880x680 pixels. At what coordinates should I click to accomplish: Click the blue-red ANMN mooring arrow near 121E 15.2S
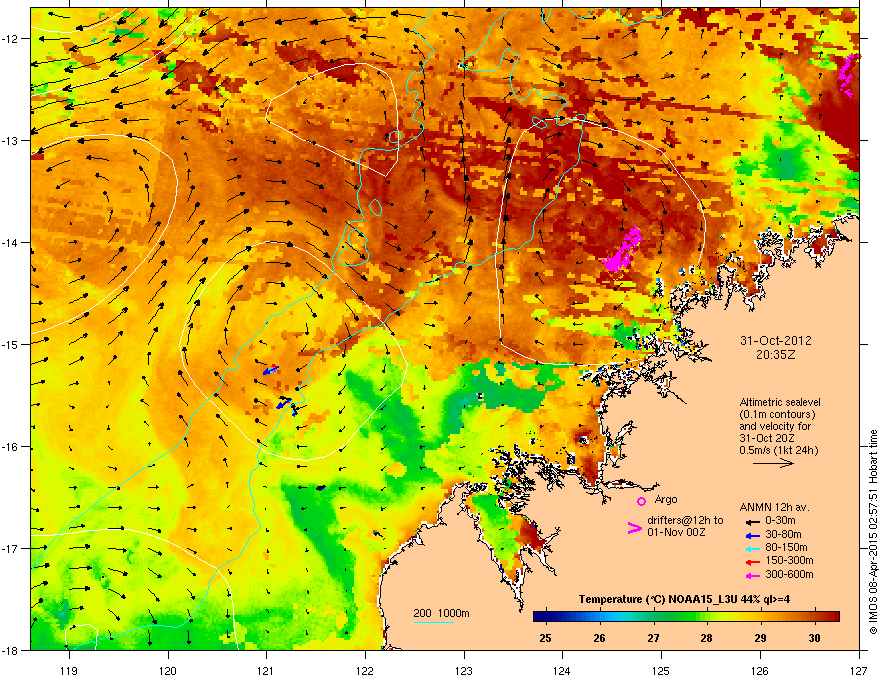click(x=271, y=370)
